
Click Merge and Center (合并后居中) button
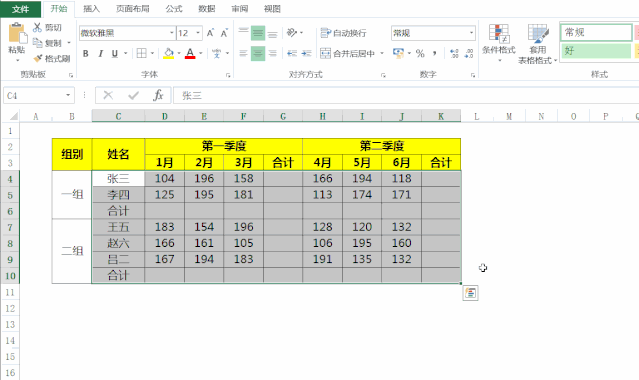347,53
